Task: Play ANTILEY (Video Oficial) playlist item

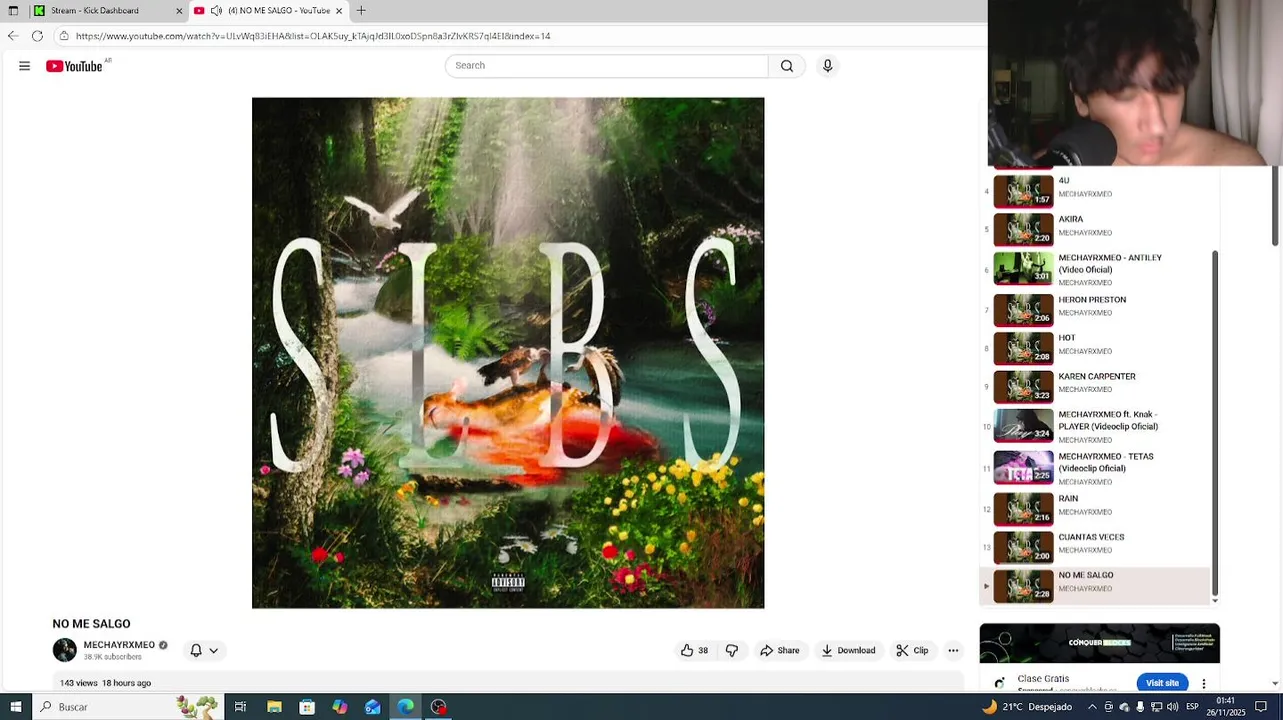Action: (1094, 269)
